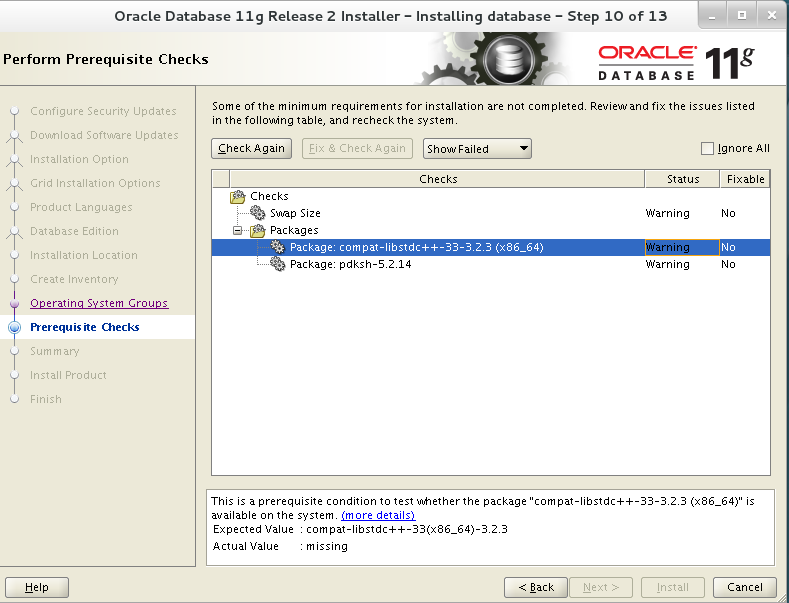Click the Download Software Updates step
Screen dimensions: 789x603
[x=104, y=135]
